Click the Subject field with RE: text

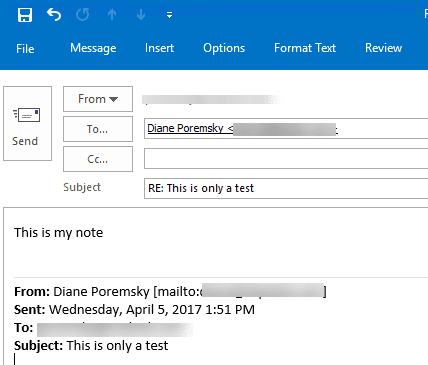286,189
